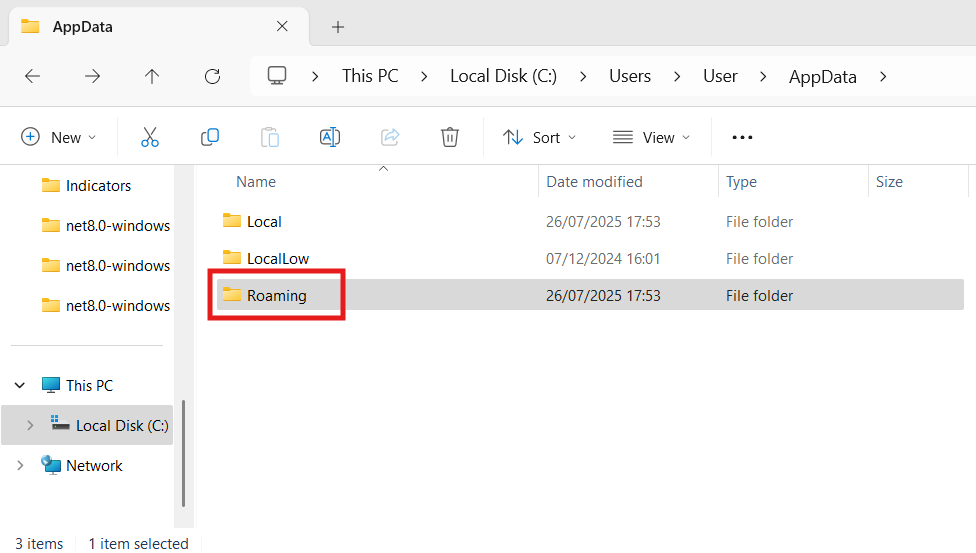Open the View options dropdown

point(651,137)
